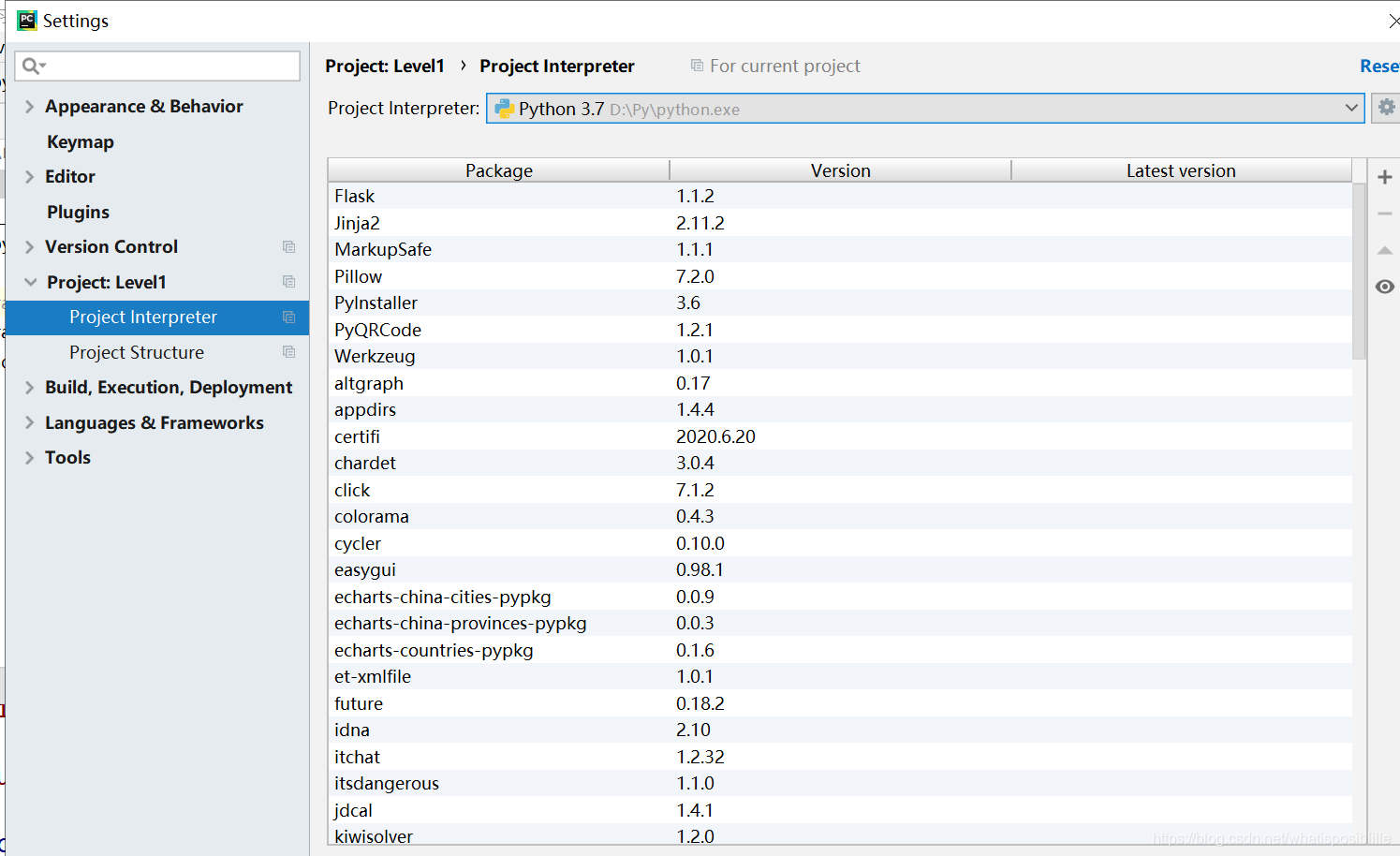This screenshot has width=1400, height=856.
Task: Open the Project Interpreter dropdown arrow
Action: pyautogui.click(x=1351, y=108)
